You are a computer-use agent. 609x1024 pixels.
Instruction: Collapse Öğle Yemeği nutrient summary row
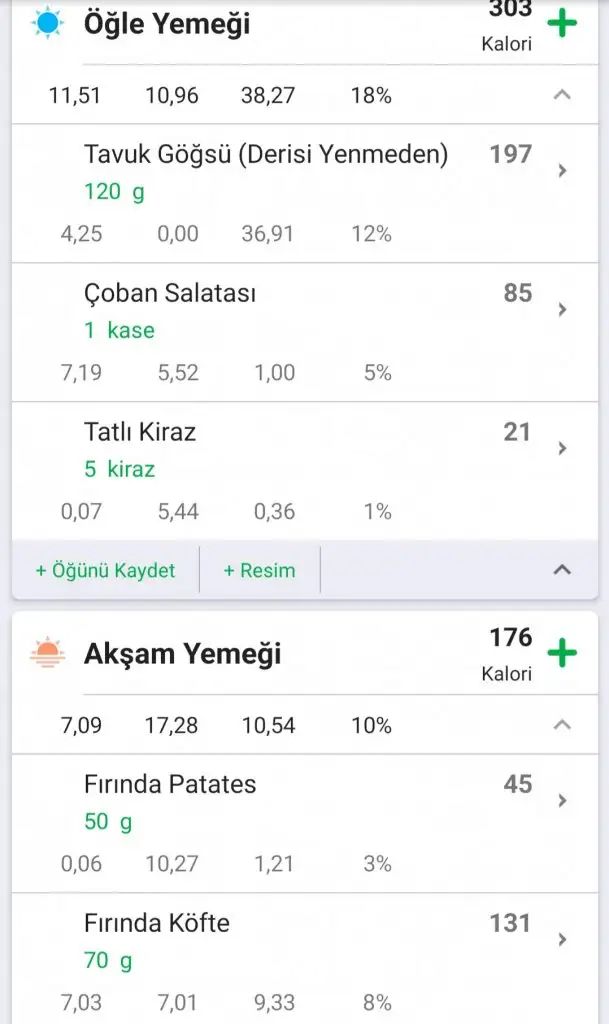[x=562, y=96]
